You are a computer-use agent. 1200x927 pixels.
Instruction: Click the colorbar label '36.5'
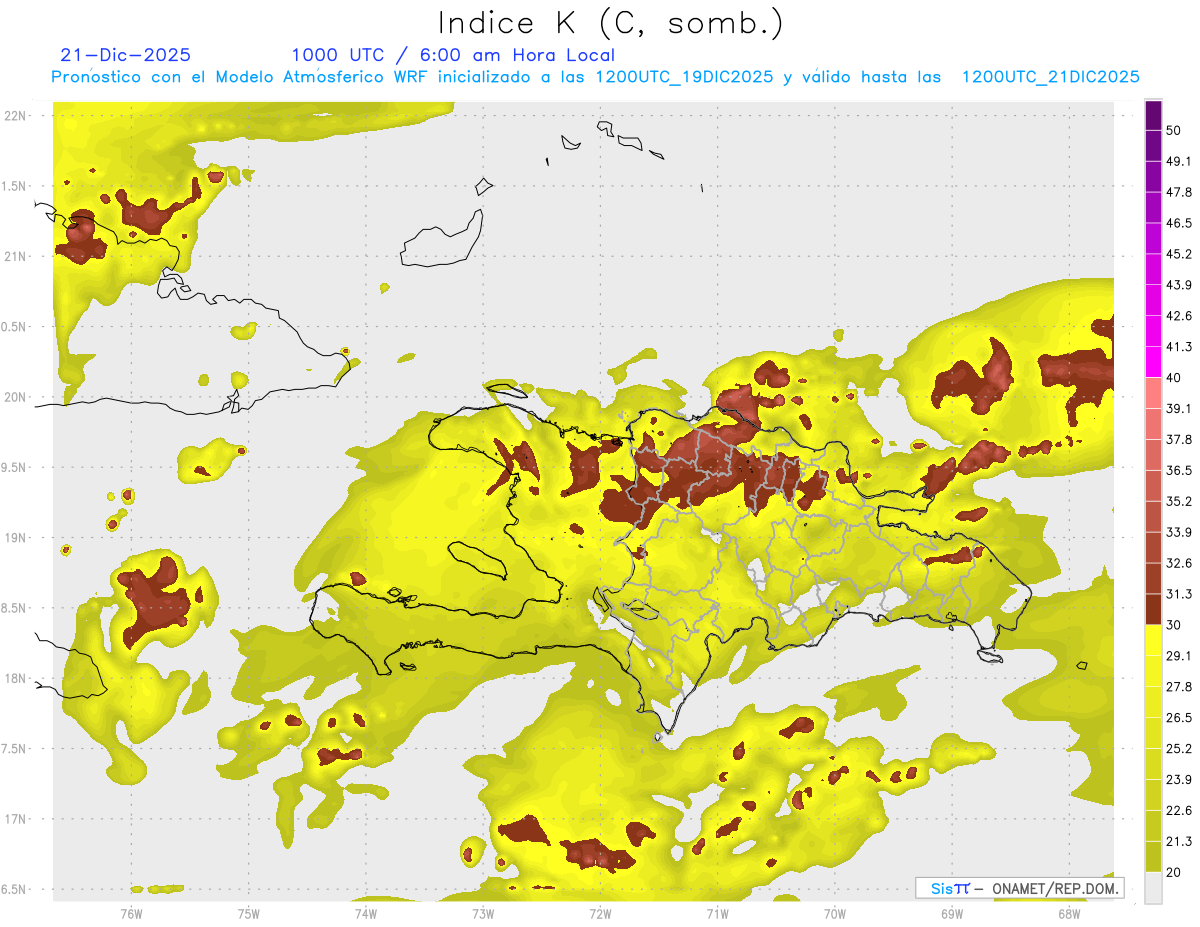1179,471
